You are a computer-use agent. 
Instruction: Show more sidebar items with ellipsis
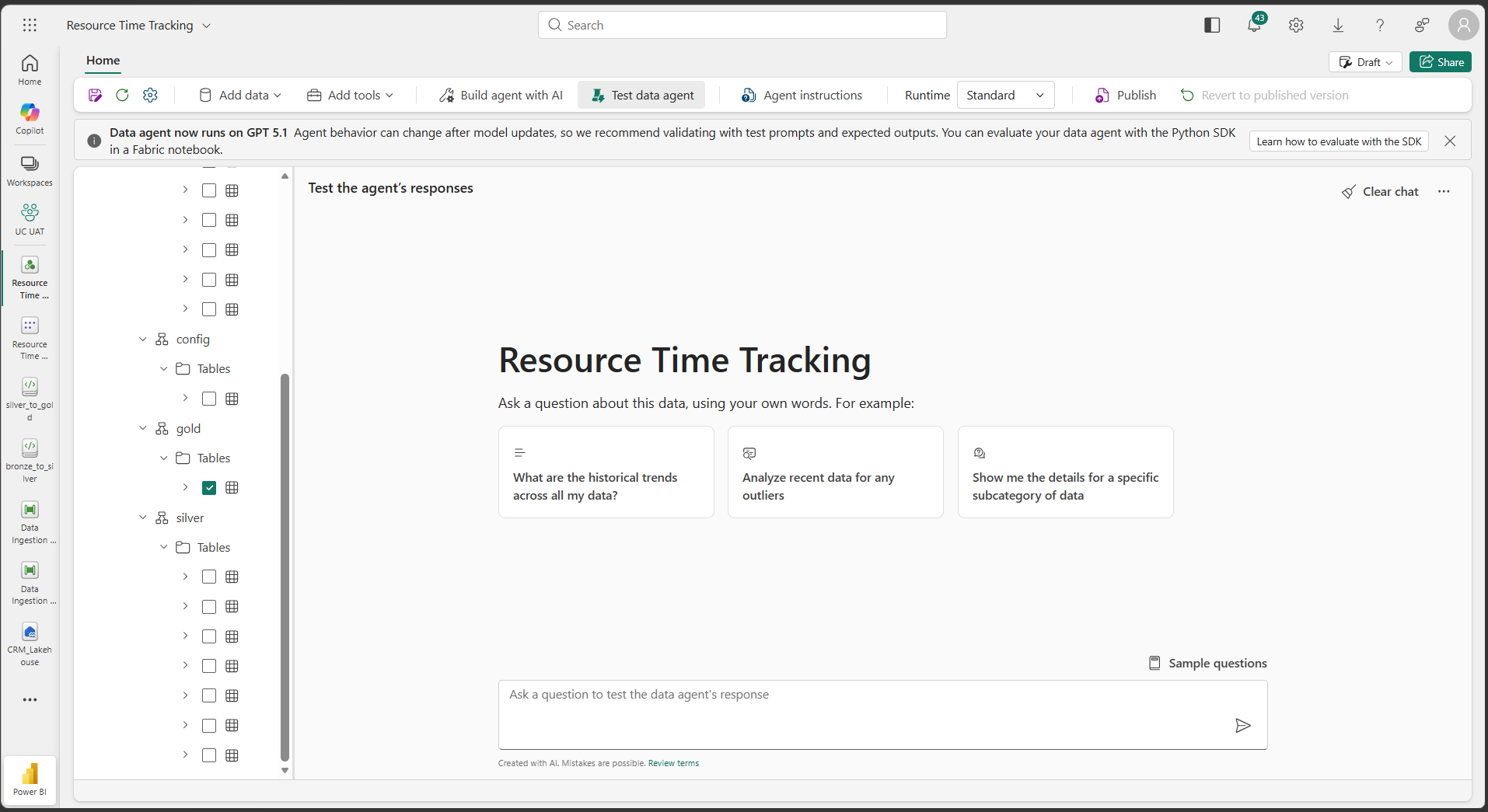(30, 699)
